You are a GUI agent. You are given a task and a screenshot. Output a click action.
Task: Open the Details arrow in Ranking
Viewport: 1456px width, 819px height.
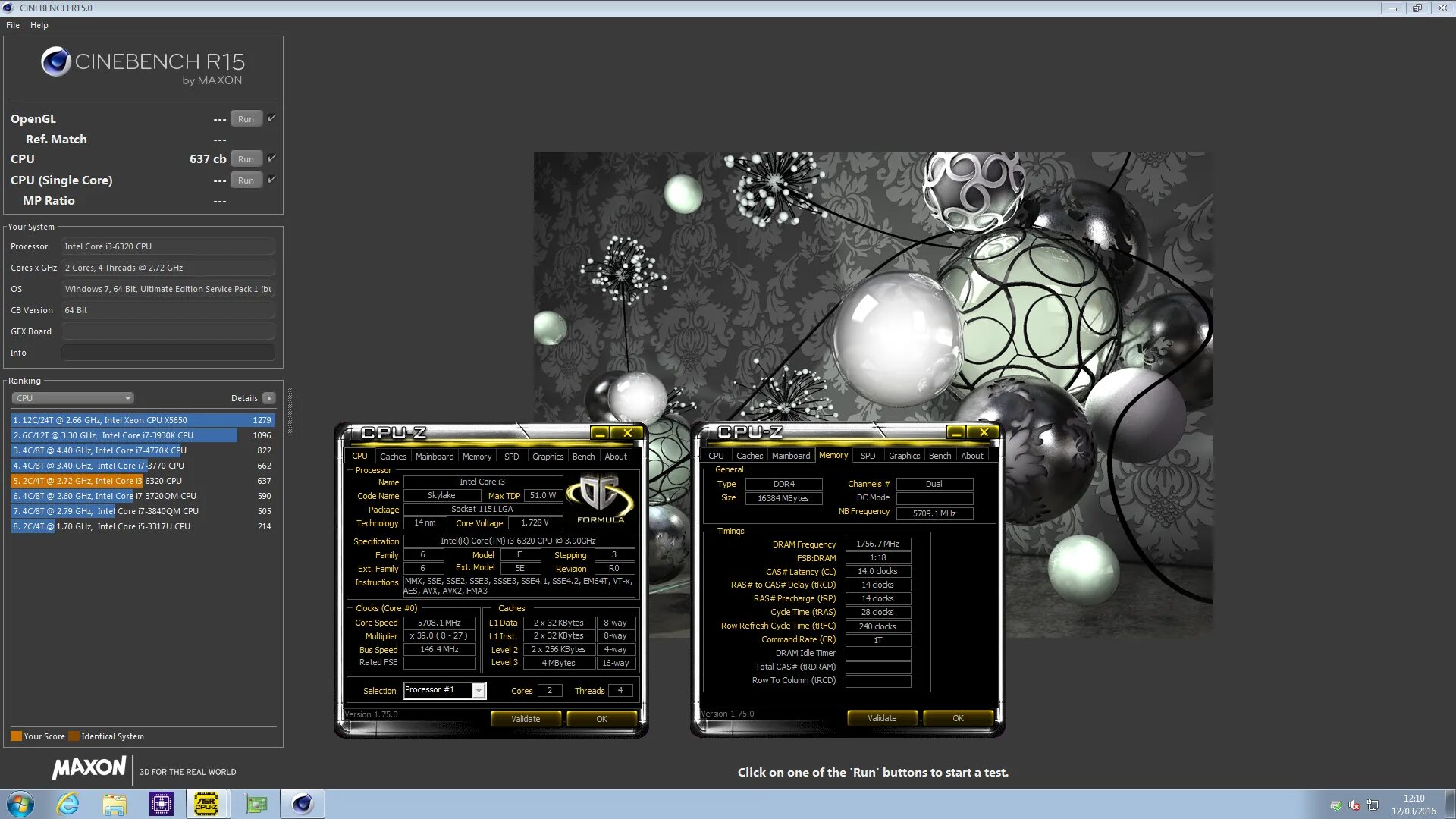[x=269, y=398]
